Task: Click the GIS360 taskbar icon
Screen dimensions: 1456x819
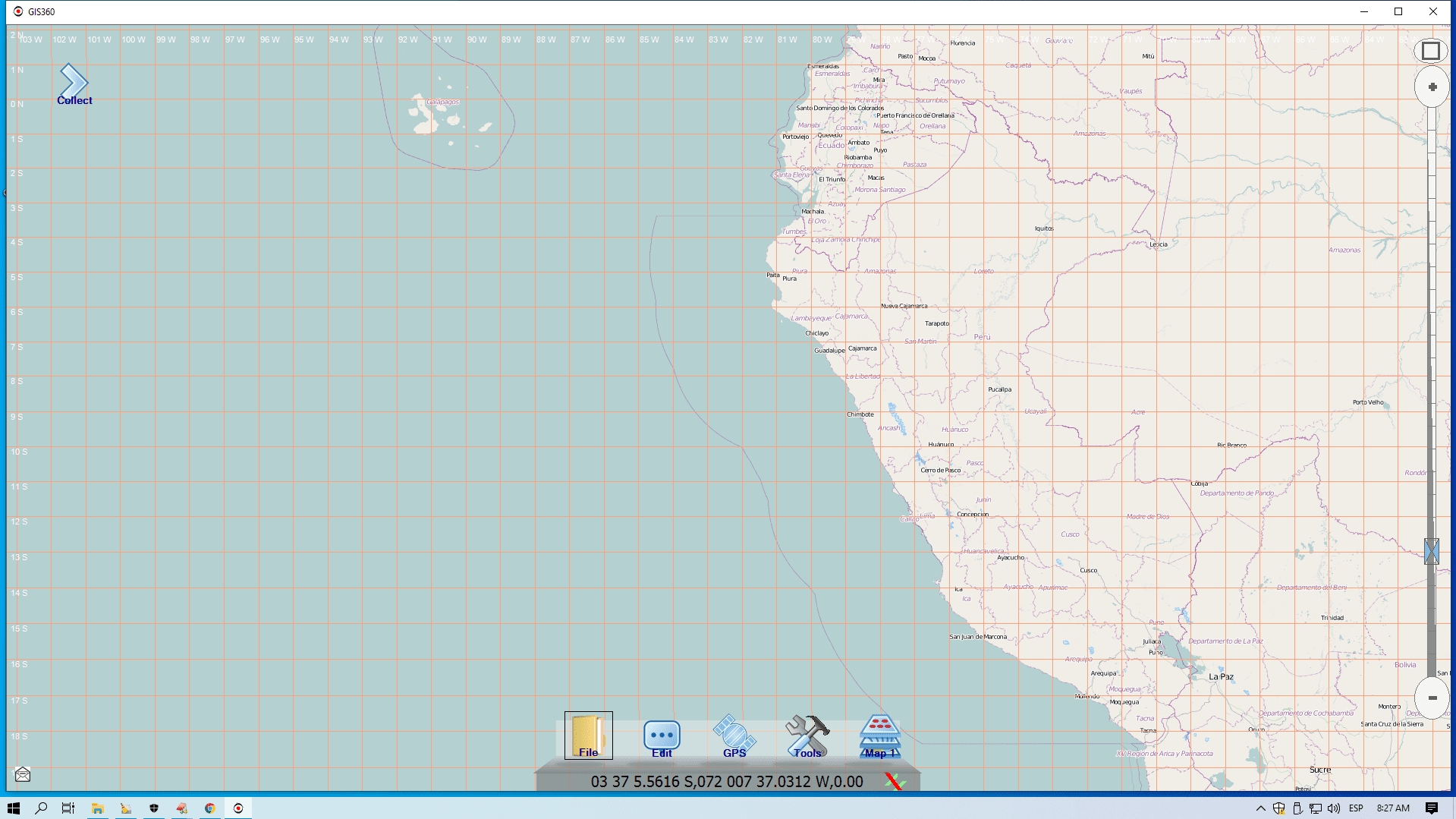Action: [x=238, y=808]
